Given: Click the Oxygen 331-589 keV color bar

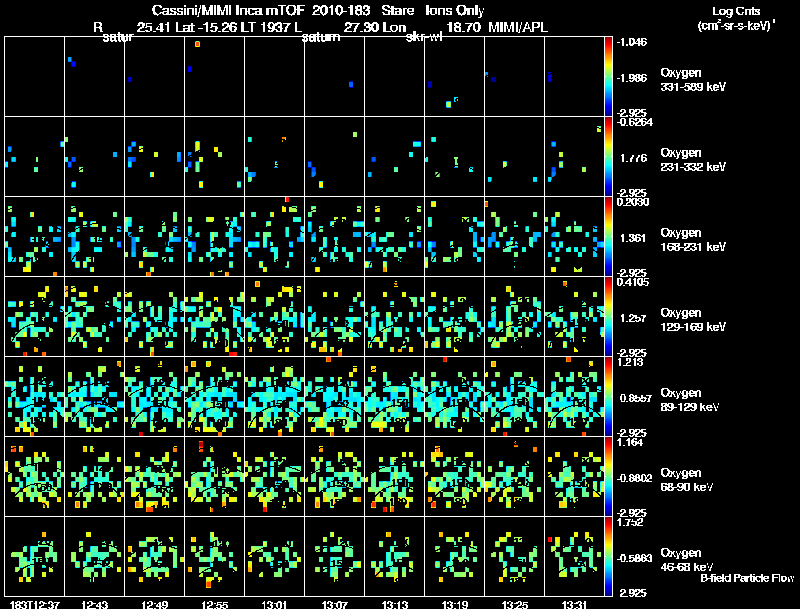Looking at the screenshot, I should (610, 76).
